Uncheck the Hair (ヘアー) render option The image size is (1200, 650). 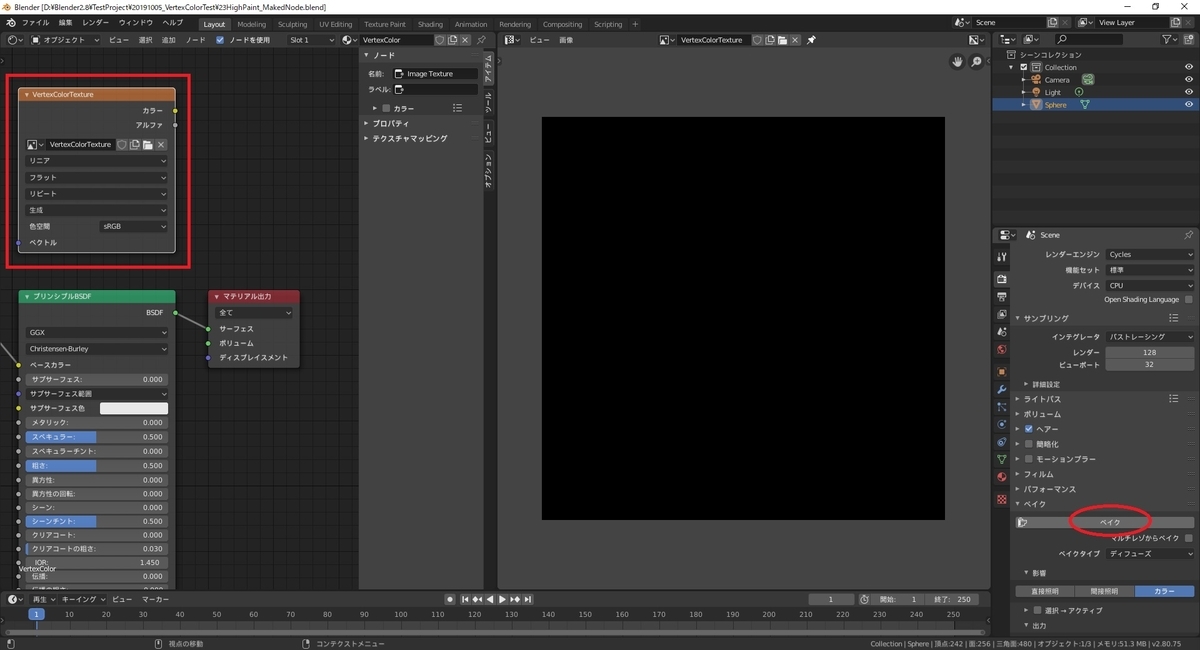tap(1029, 428)
